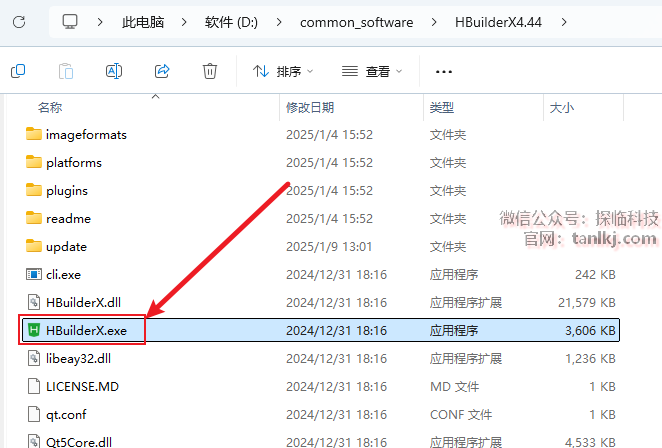The image size is (662, 448).
Task: Click the delete trash can icon
Action: pyautogui.click(x=210, y=71)
